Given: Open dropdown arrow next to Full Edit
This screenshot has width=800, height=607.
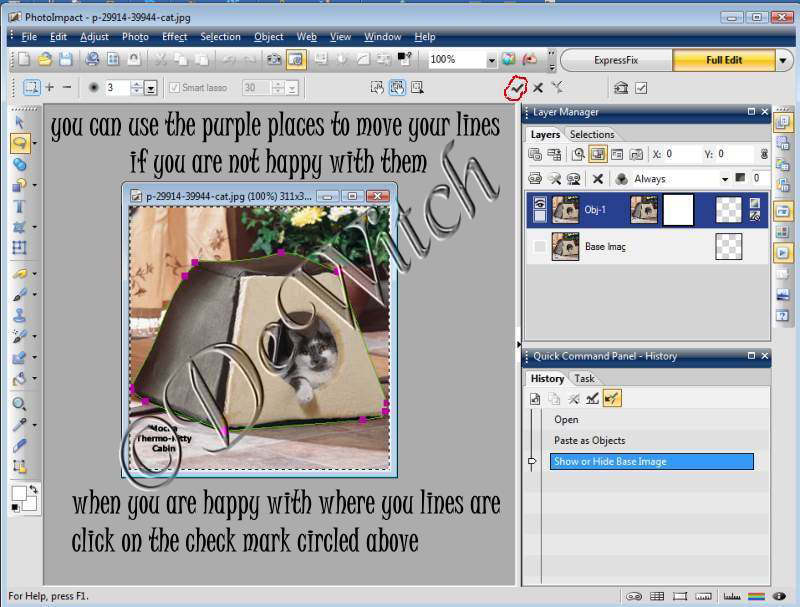Looking at the screenshot, I should tap(781, 60).
